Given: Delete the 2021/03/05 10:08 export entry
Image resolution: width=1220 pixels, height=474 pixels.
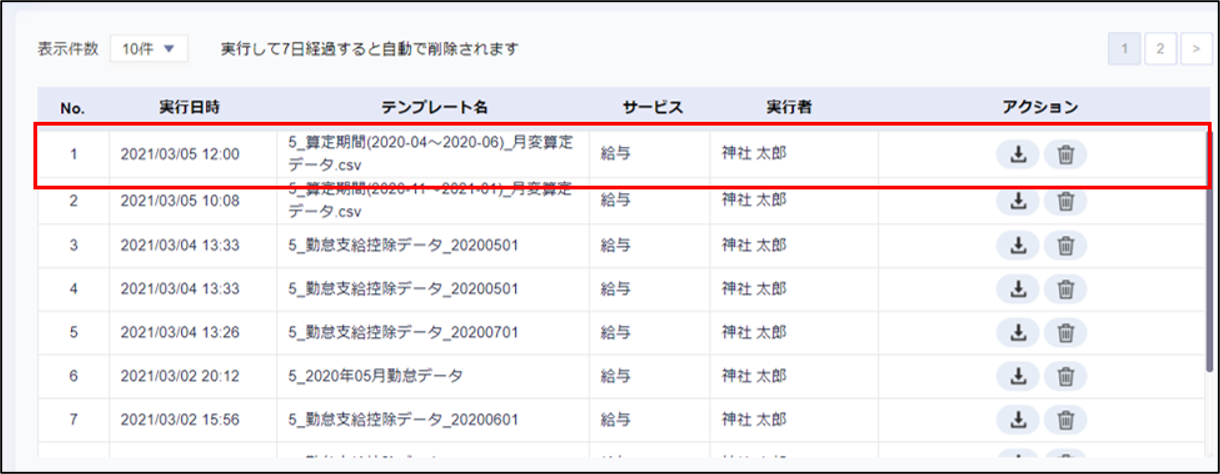Looking at the screenshot, I should coord(1065,201).
